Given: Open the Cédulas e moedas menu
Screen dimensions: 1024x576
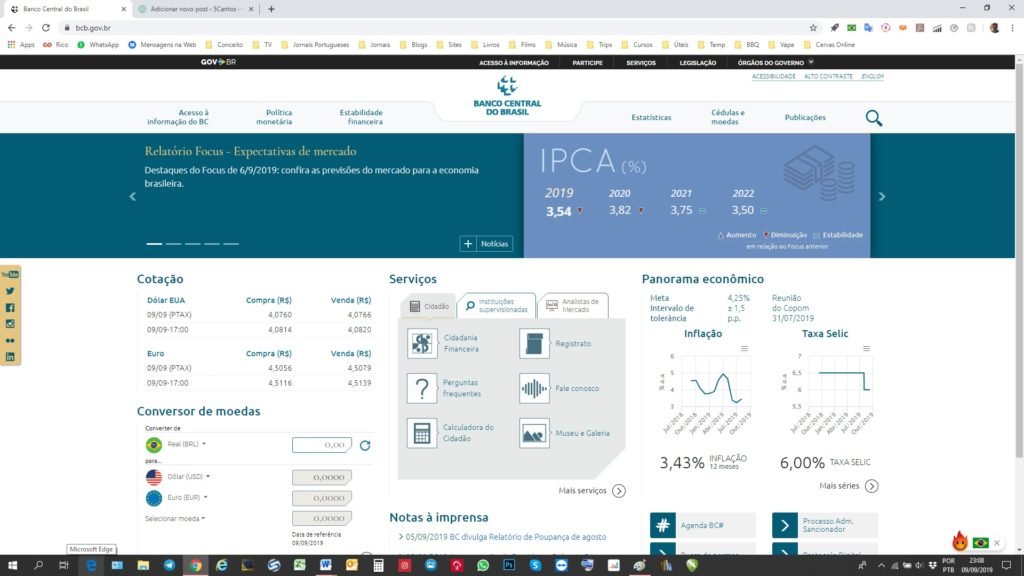Looking at the screenshot, I should tap(728, 118).
